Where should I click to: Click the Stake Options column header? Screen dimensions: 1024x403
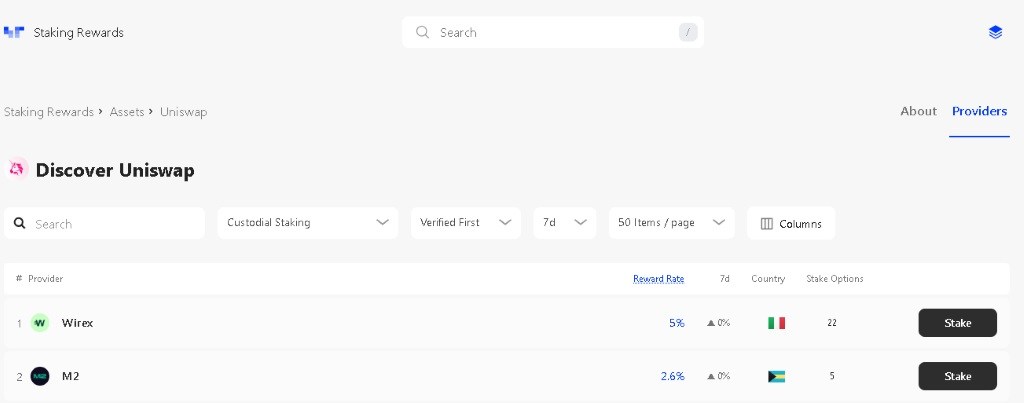(835, 279)
